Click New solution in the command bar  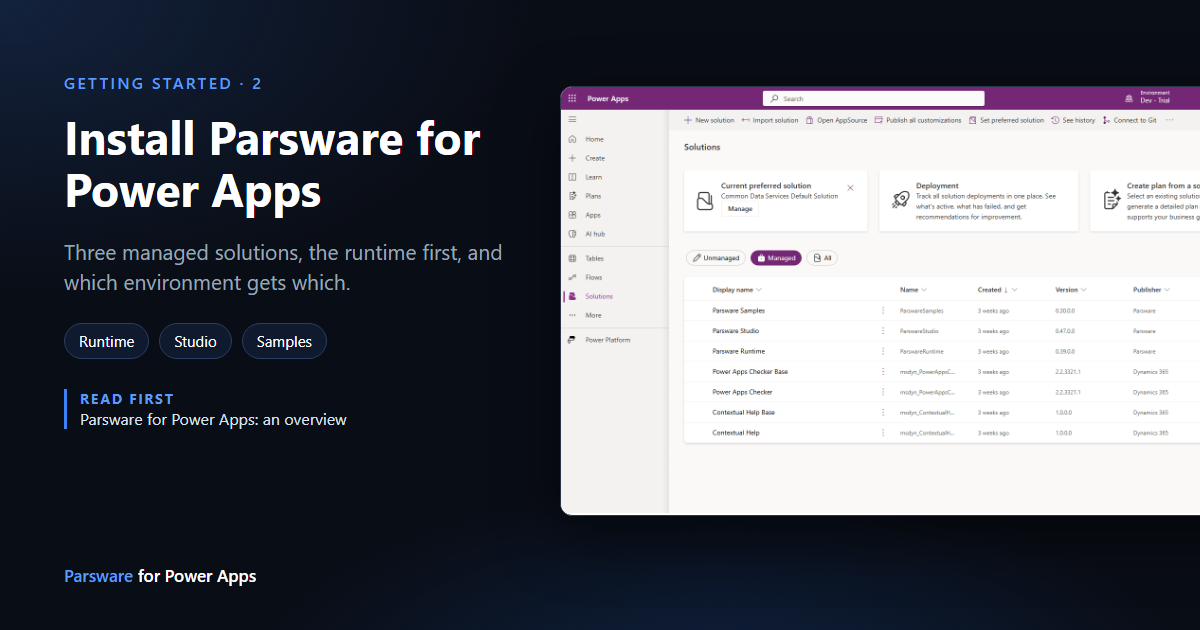pyautogui.click(x=709, y=120)
